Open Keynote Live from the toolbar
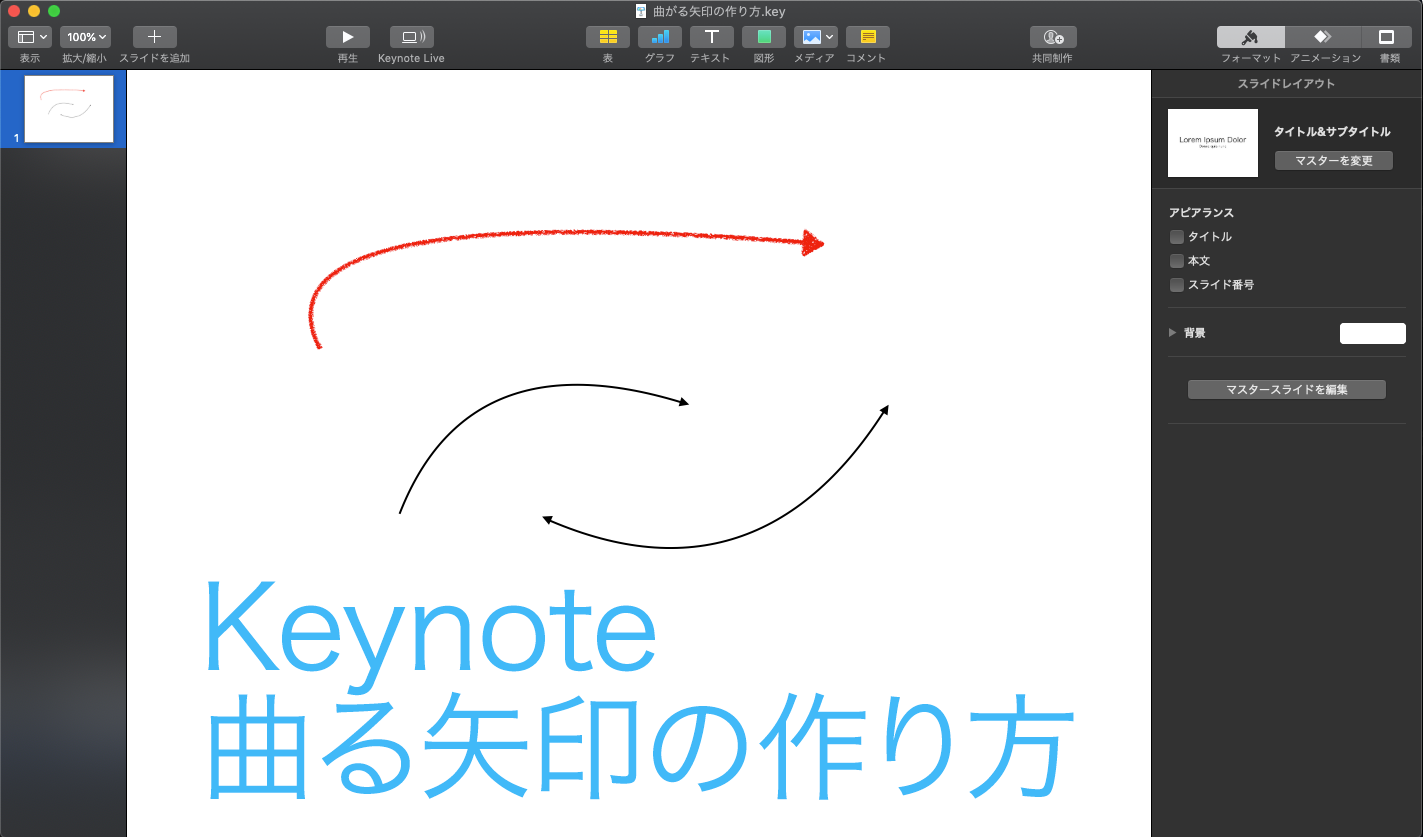The height and width of the screenshot is (837, 1423). pyautogui.click(x=411, y=37)
